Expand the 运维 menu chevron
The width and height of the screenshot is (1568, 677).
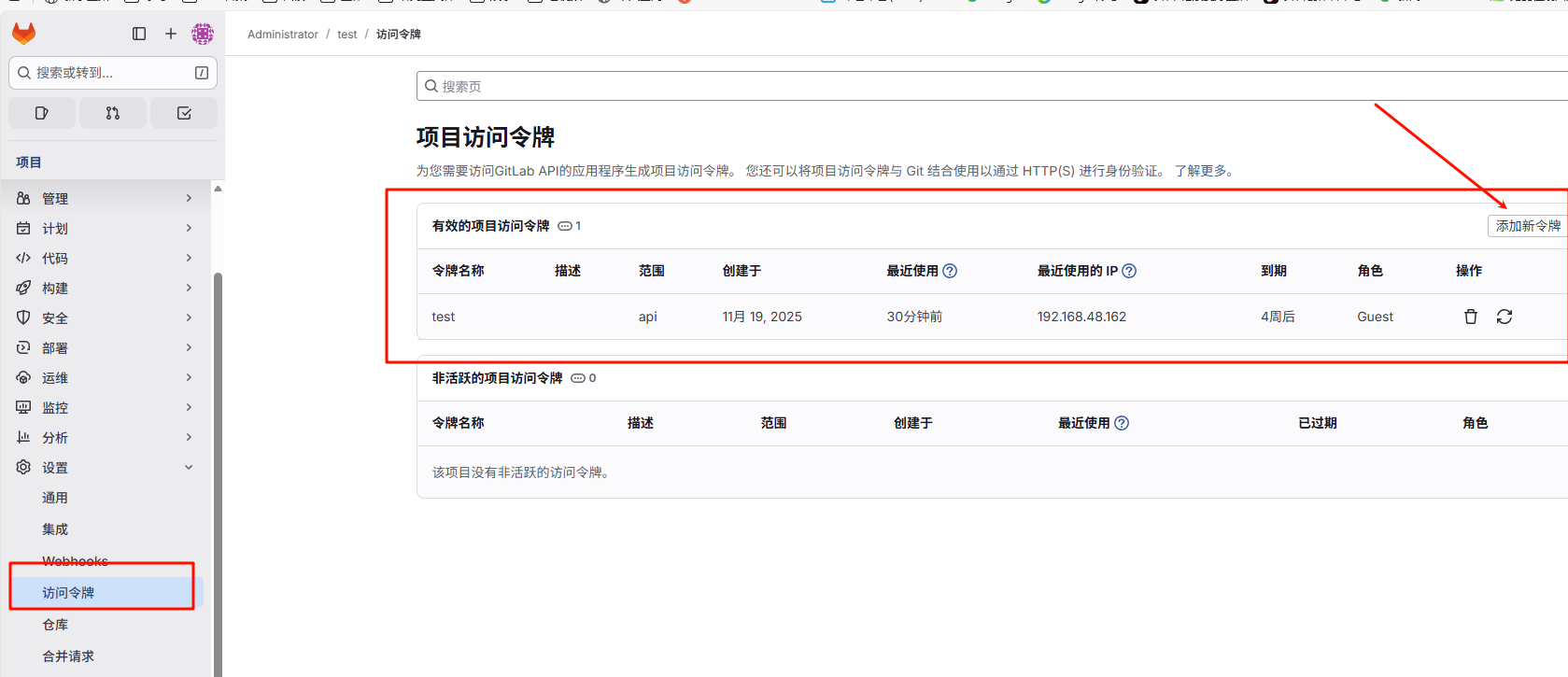pos(189,377)
